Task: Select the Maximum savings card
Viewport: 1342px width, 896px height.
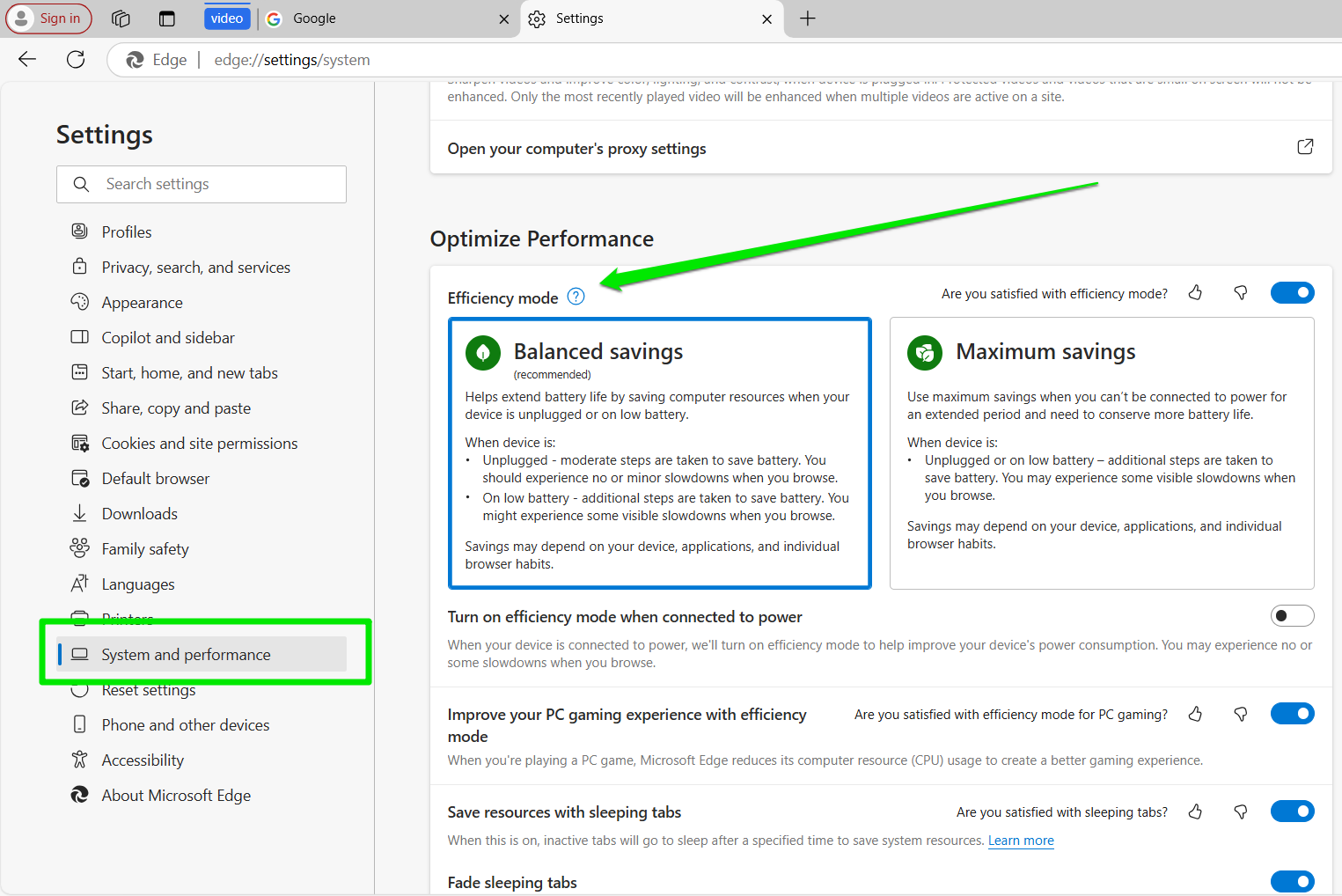Action: [x=1102, y=453]
